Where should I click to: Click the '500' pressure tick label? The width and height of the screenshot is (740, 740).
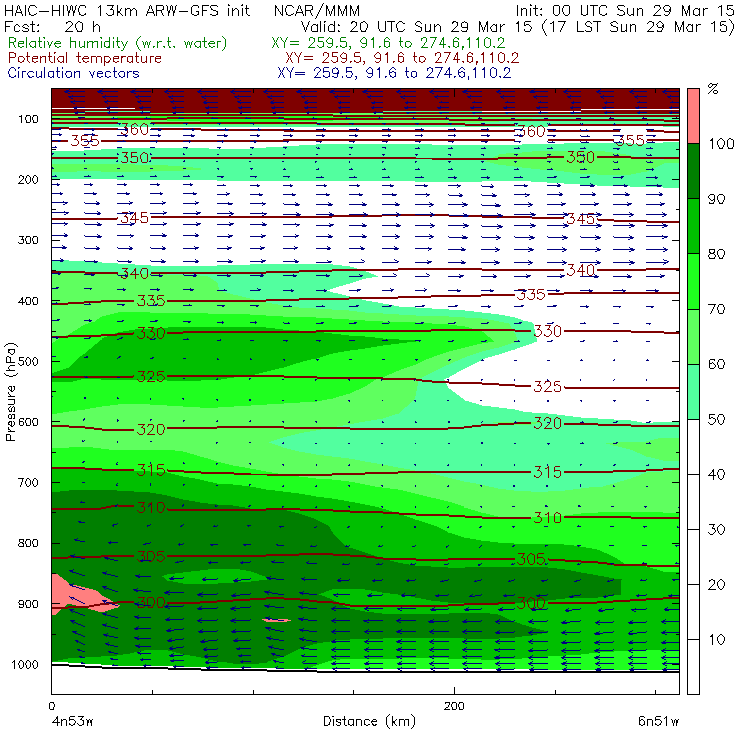coord(28,362)
